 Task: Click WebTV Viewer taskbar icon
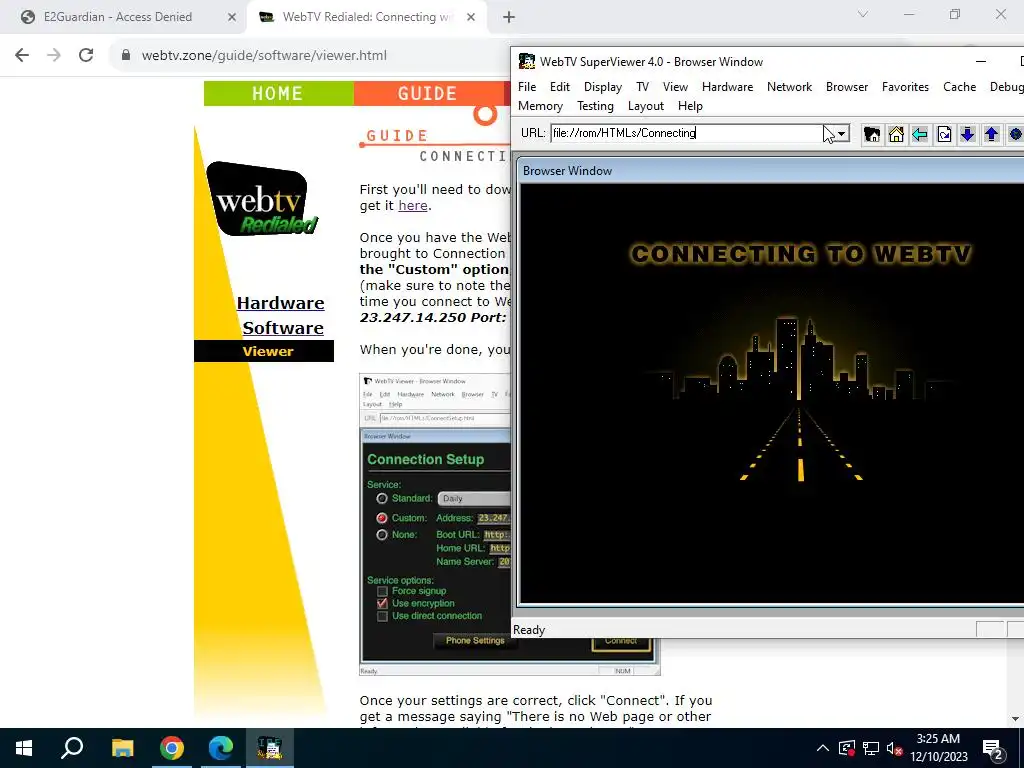[x=270, y=748]
